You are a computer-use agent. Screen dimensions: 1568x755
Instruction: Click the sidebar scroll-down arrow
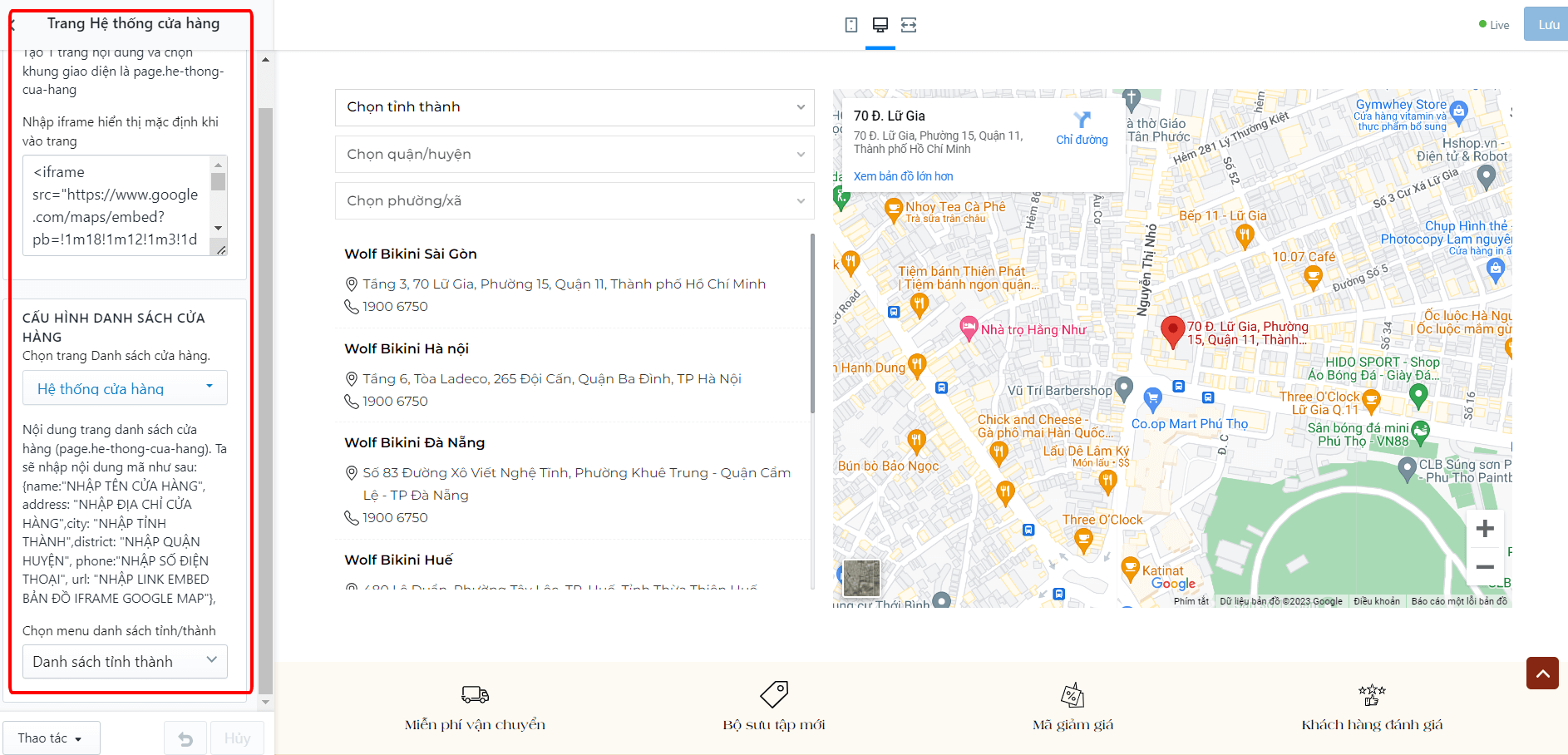pos(265,703)
